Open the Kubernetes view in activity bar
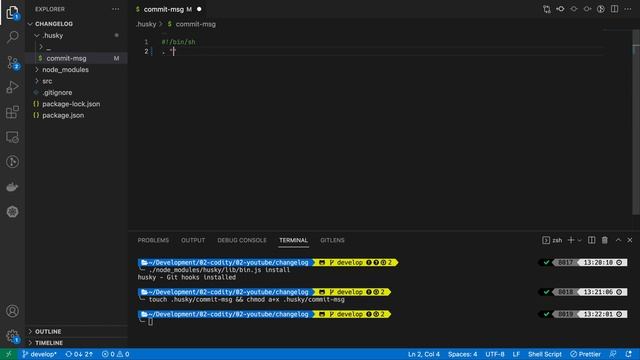This screenshot has height=360, width=640. (12, 212)
